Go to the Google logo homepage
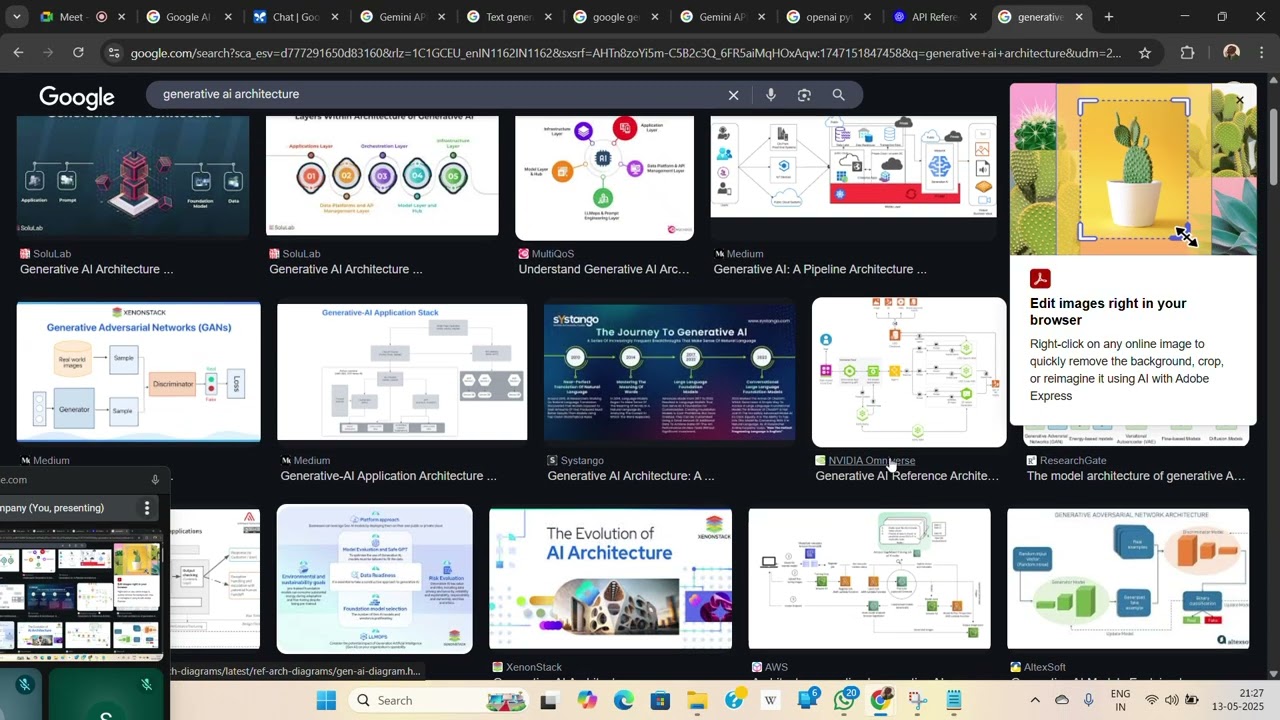The height and width of the screenshot is (720, 1280). 77,96
